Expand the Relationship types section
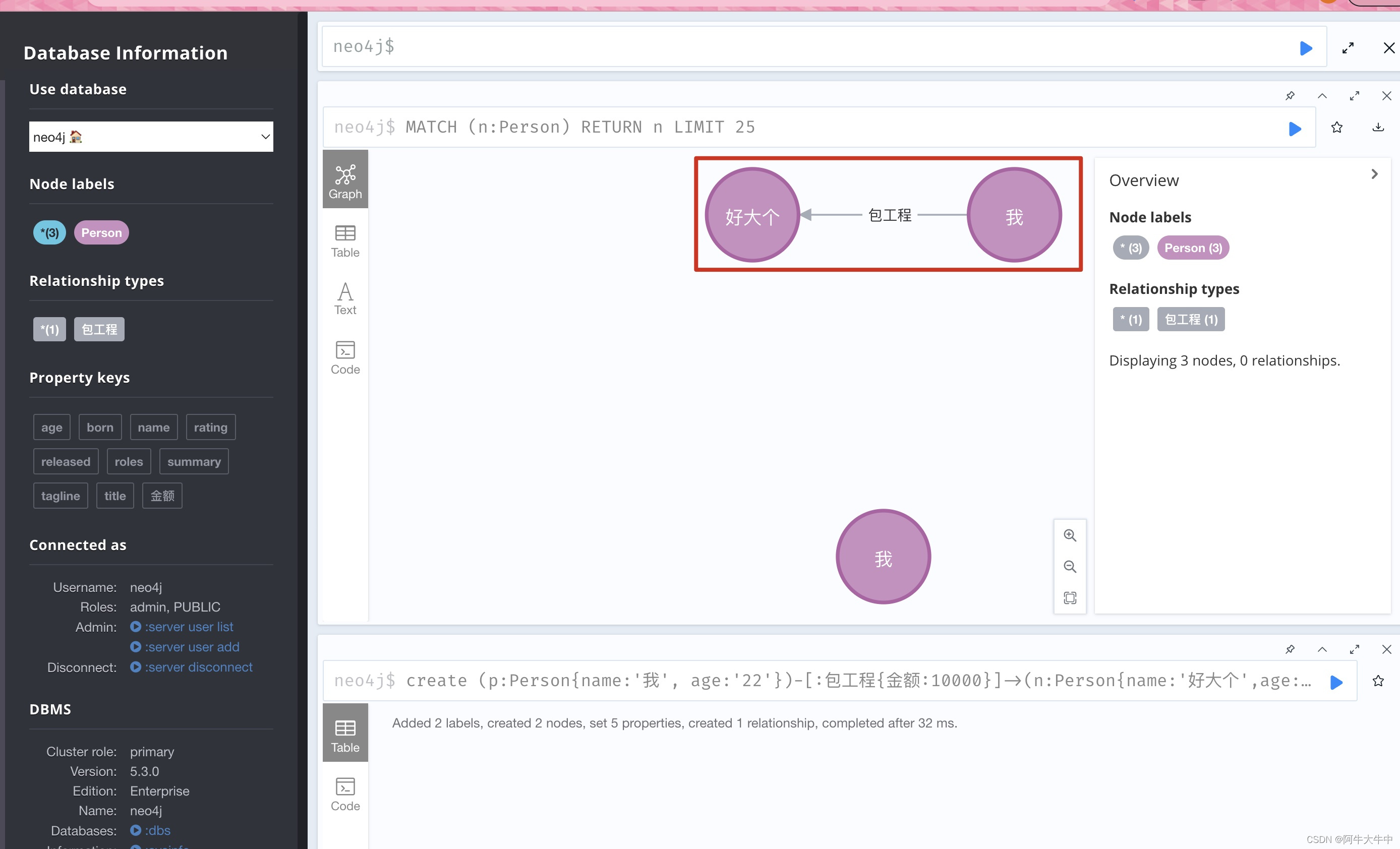The height and width of the screenshot is (849, 1400). (x=1175, y=288)
